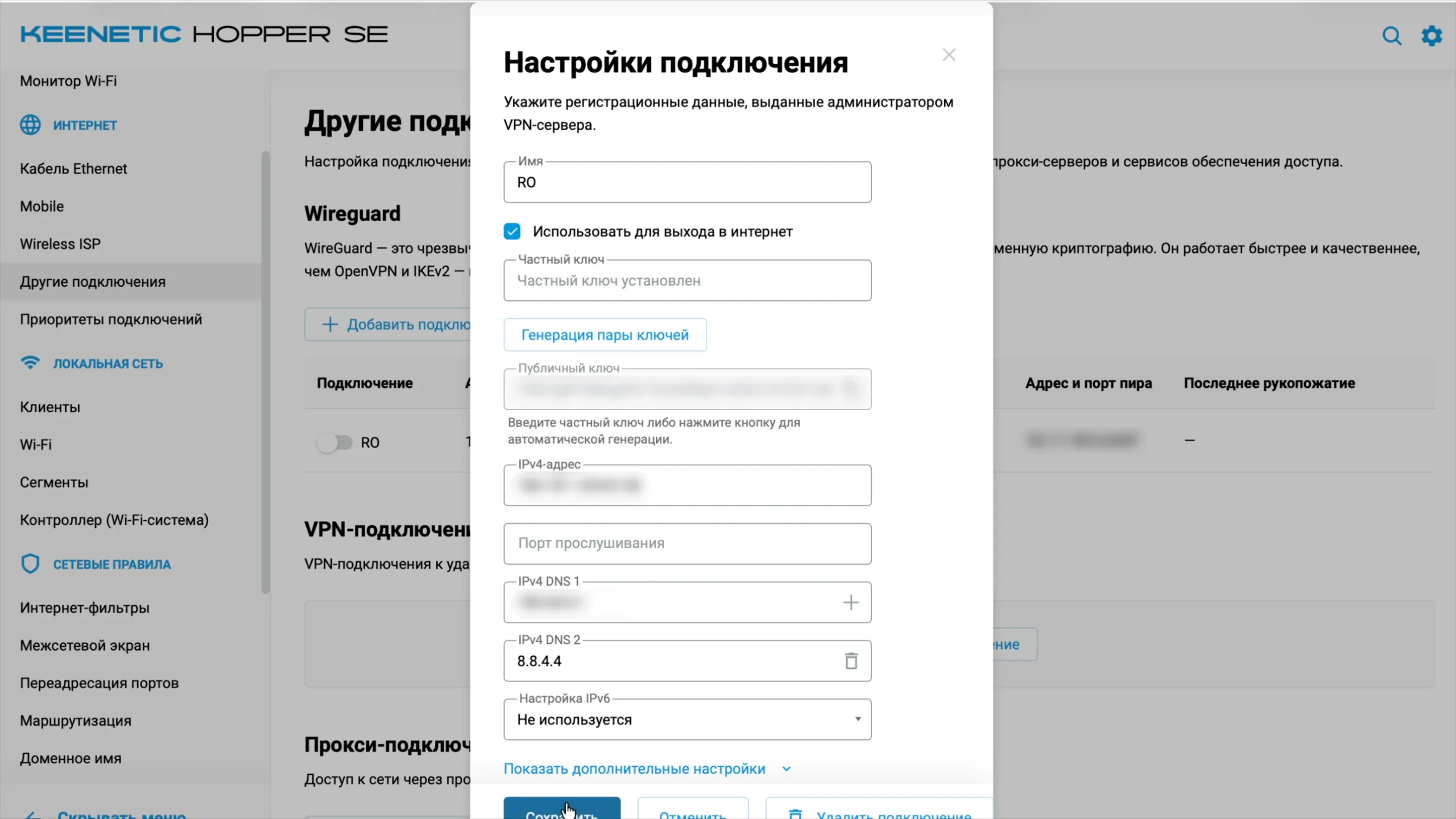The height and width of the screenshot is (819, 1456).
Task: Click the IPv4 DNS 1 field
Action: tap(687, 602)
